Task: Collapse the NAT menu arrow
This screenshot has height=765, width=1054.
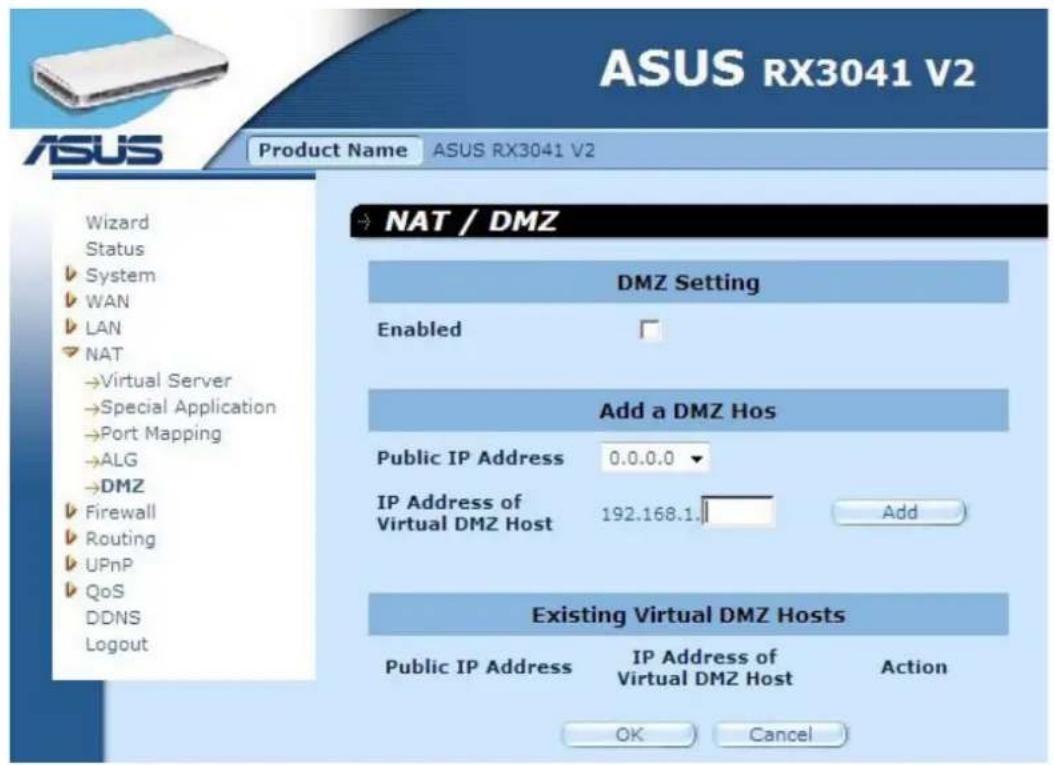Action: [x=71, y=352]
